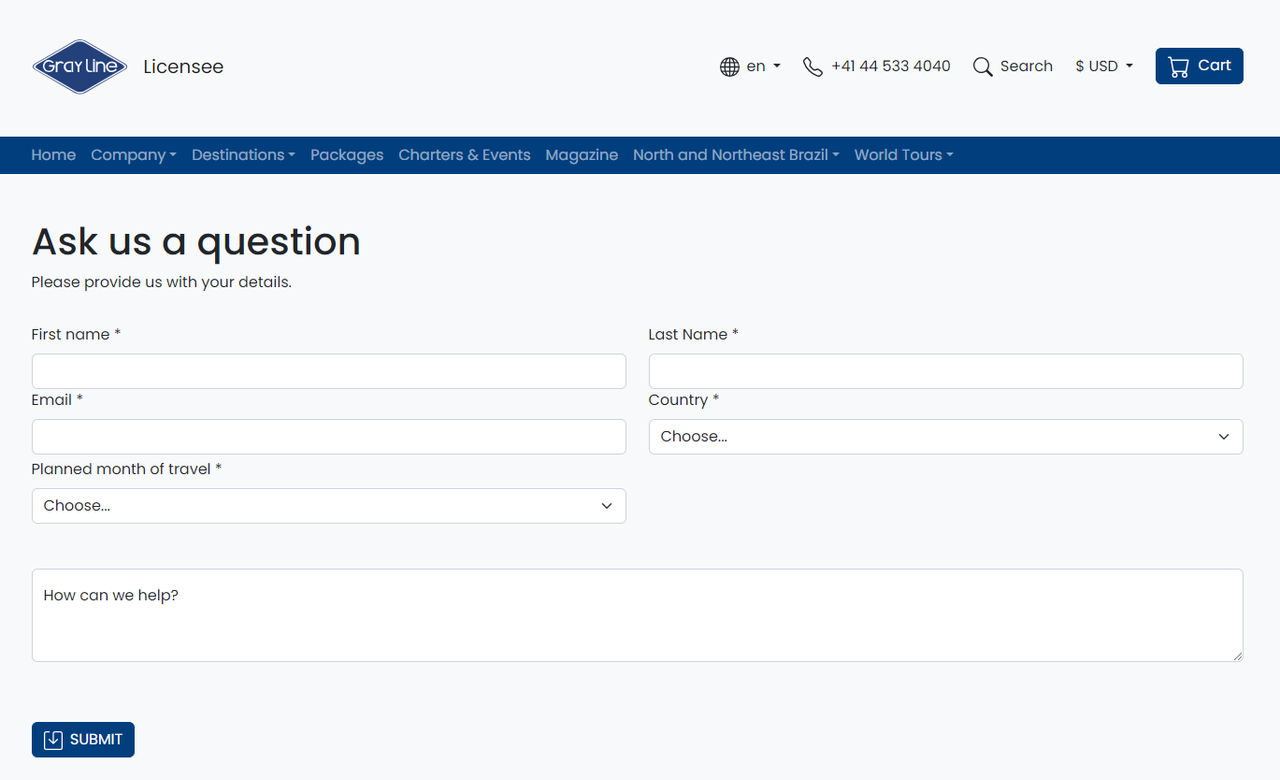Click the globe language icon
Image resolution: width=1280 pixels, height=780 pixels.
pyautogui.click(x=730, y=66)
